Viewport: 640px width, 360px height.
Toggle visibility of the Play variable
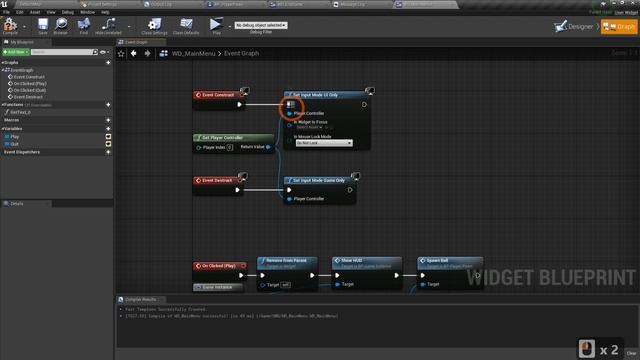tap(108, 137)
